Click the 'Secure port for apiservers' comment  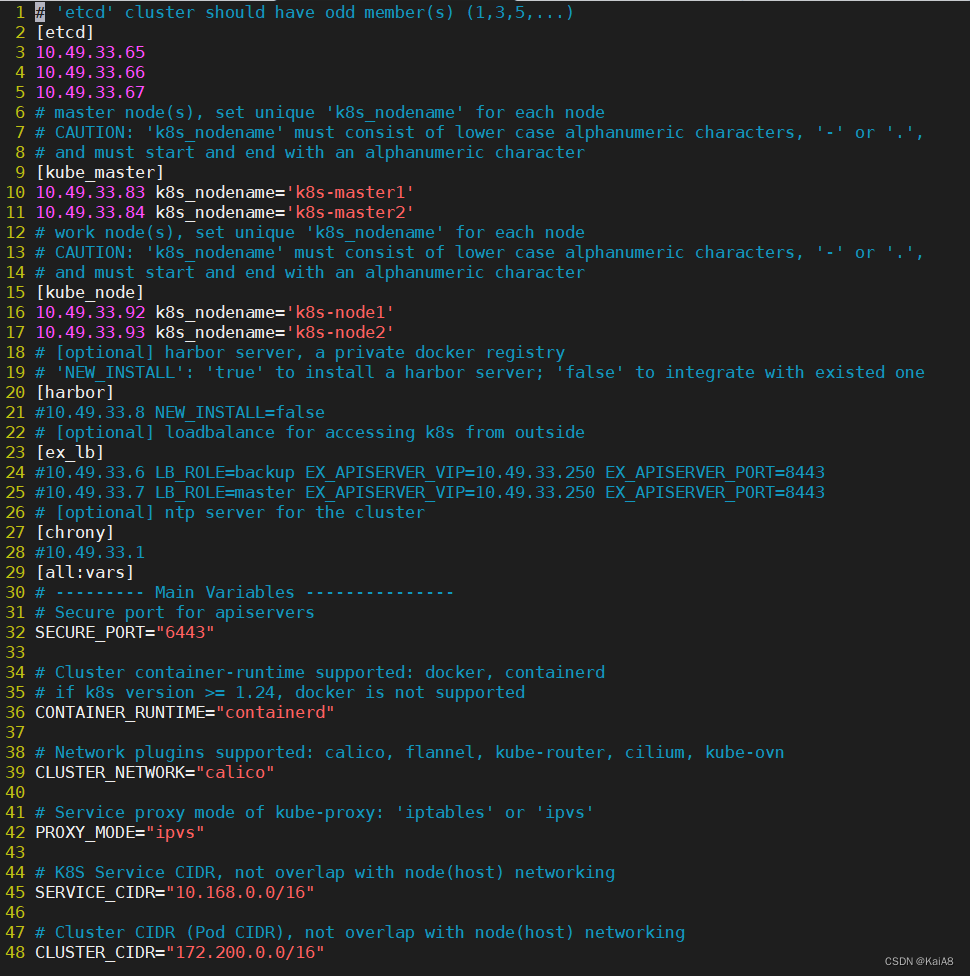coord(175,612)
